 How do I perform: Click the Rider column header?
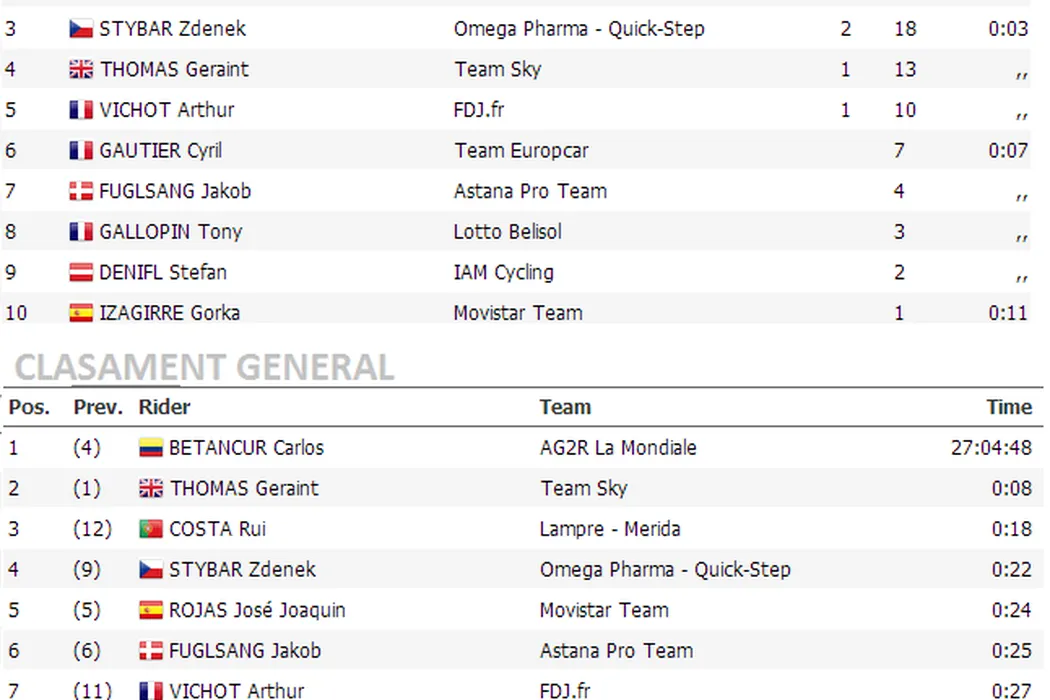(x=164, y=407)
